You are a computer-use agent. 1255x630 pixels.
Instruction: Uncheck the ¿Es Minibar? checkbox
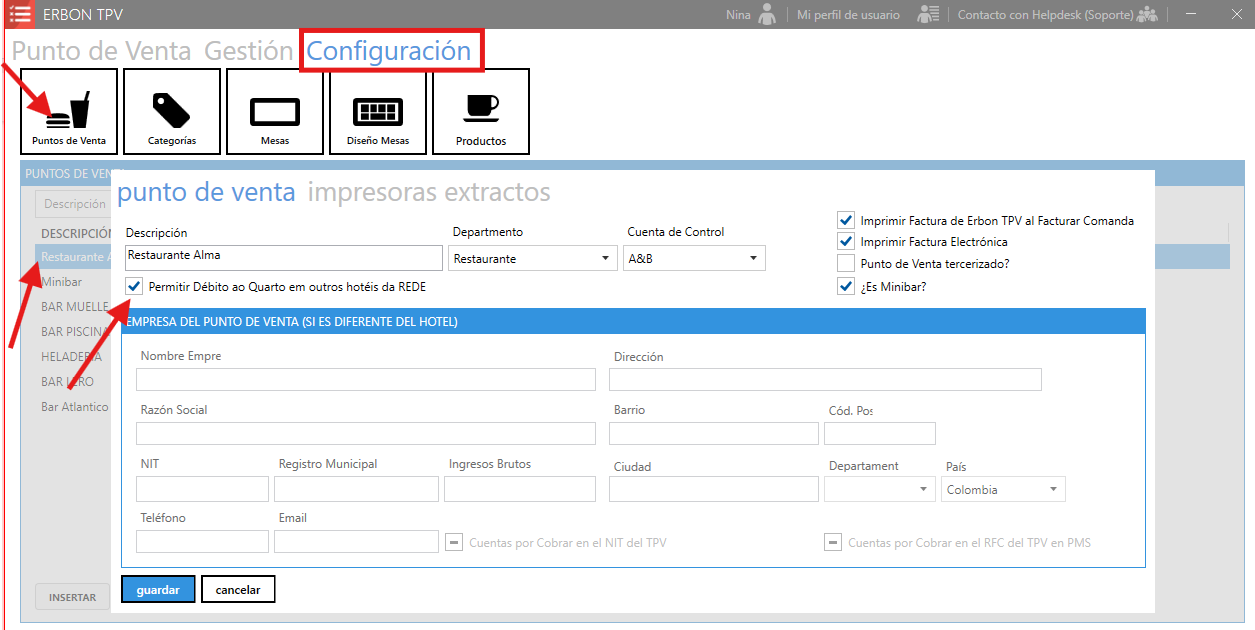[x=845, y=286]
